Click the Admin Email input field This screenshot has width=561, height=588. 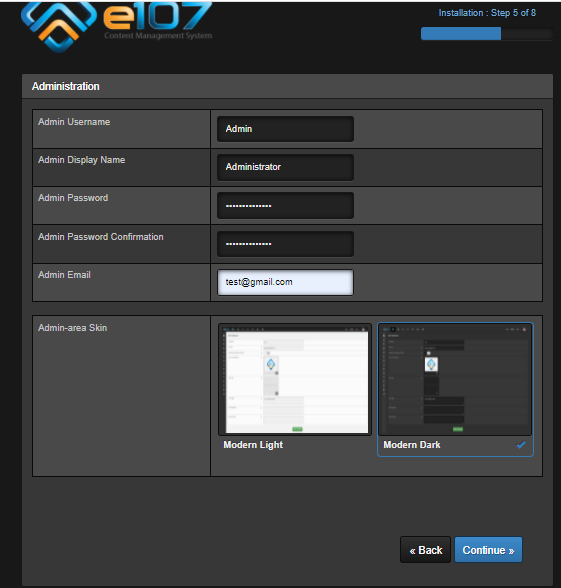click(285, 282)
